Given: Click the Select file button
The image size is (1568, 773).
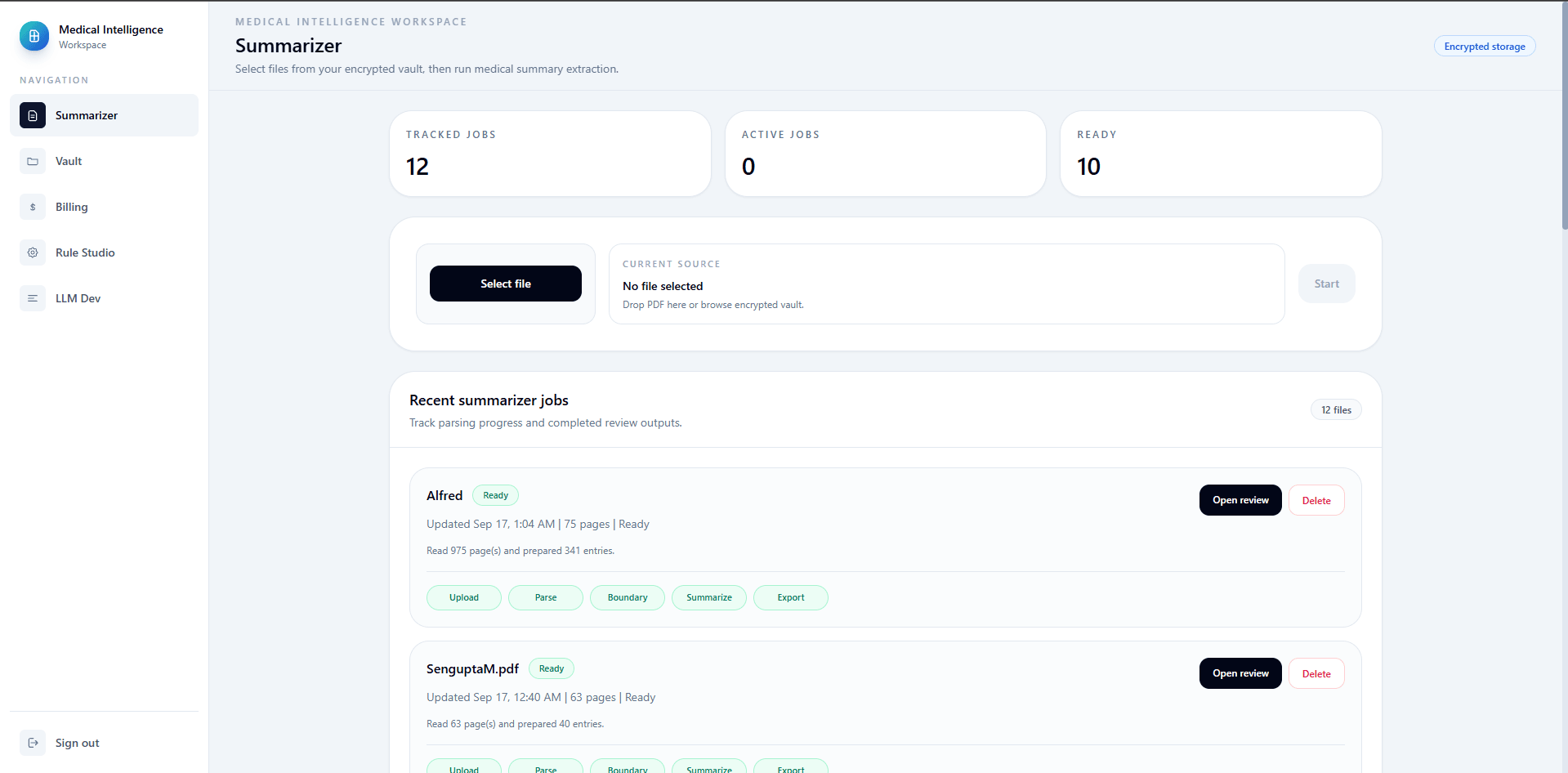Looking at the screenshot, I should pos(506,284).
